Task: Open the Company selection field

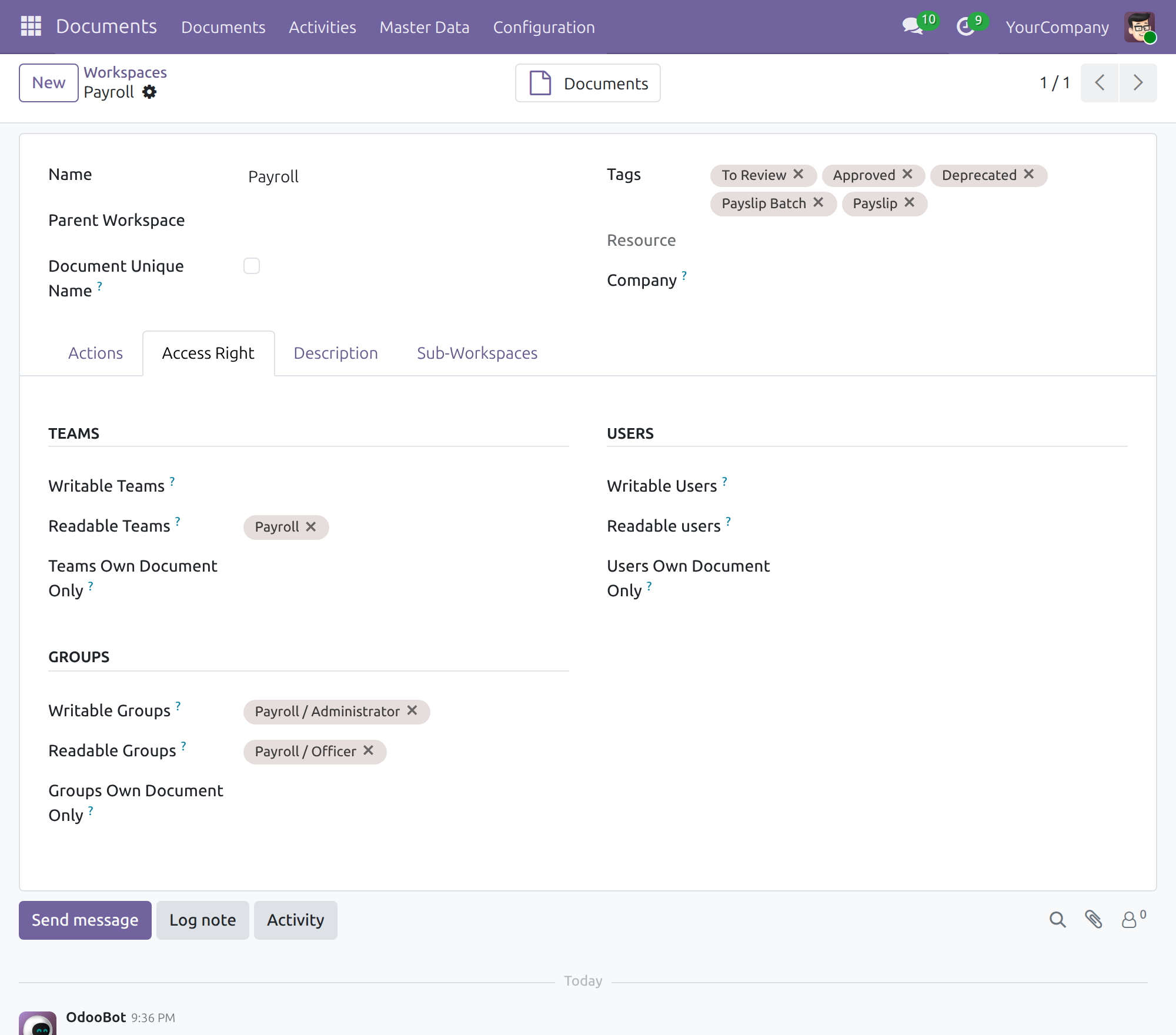Action: 918,281
